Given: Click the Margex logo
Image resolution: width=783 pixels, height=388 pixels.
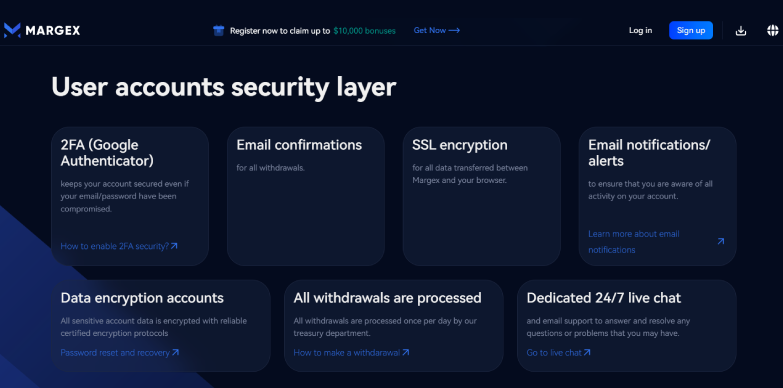Looking at the screenshot, I should point(41,30).
